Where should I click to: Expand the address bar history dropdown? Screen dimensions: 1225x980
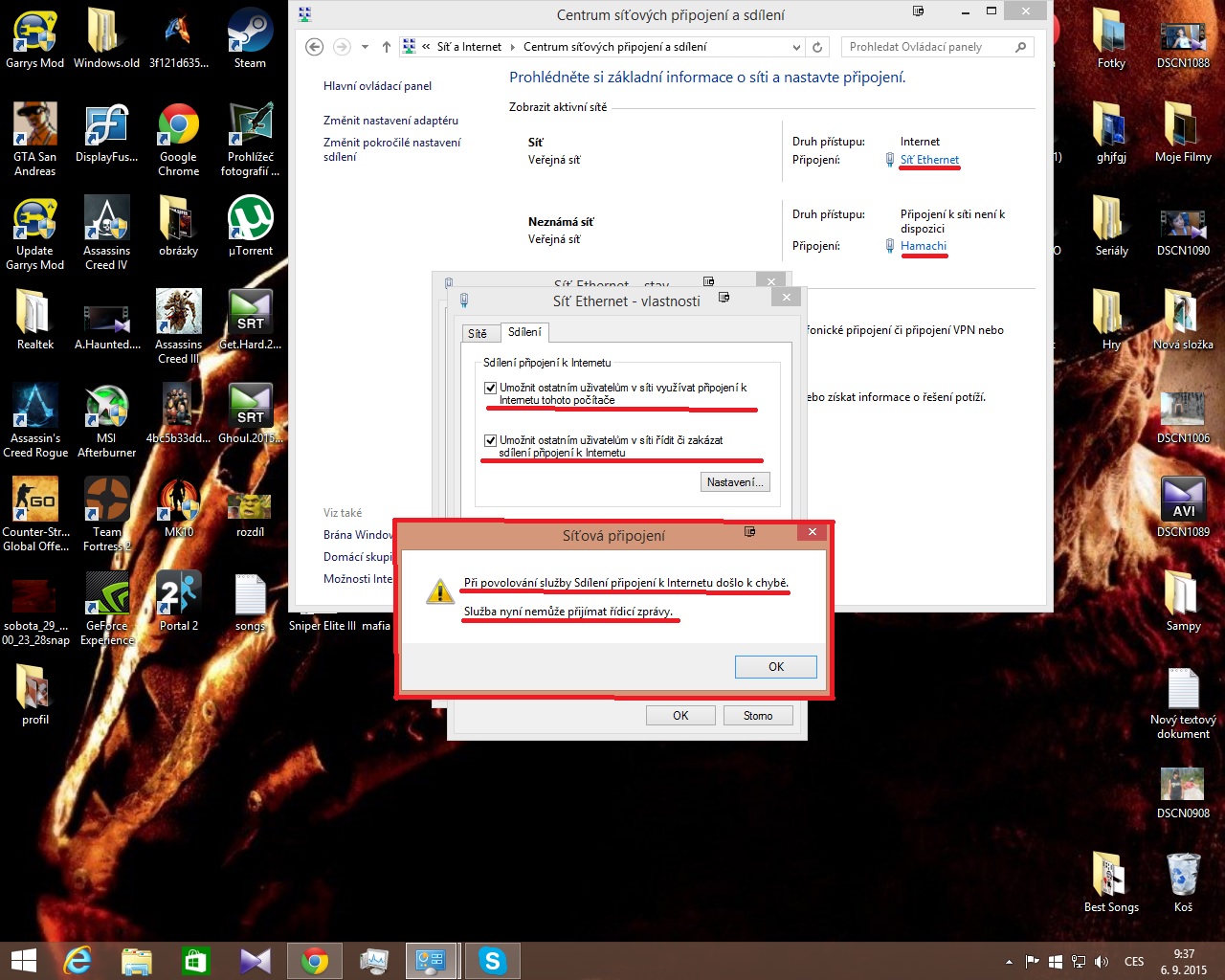pyautogui.click(x=796, y=47)
